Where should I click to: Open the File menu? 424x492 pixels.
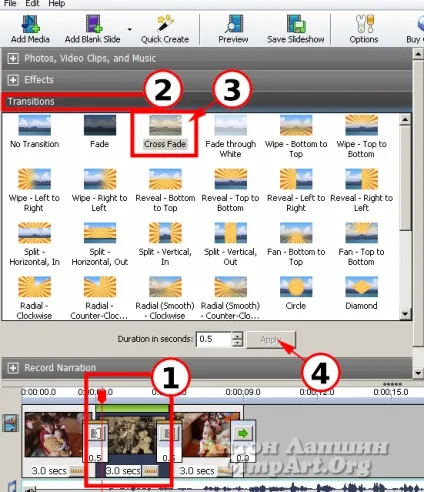[10, 4]
